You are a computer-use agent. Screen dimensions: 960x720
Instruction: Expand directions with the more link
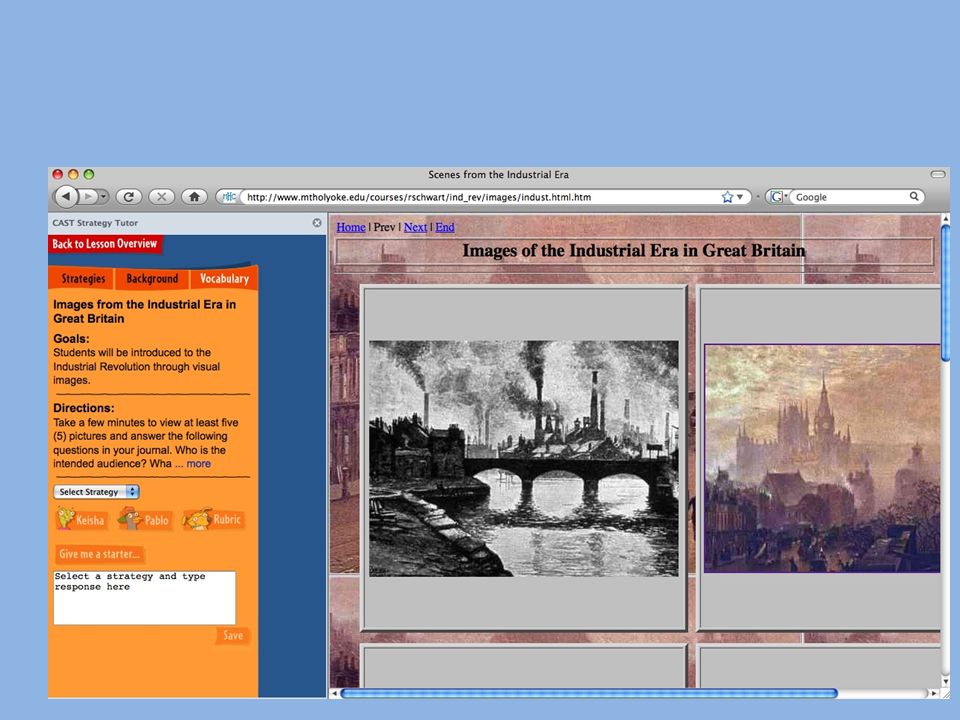coord(198,463)
